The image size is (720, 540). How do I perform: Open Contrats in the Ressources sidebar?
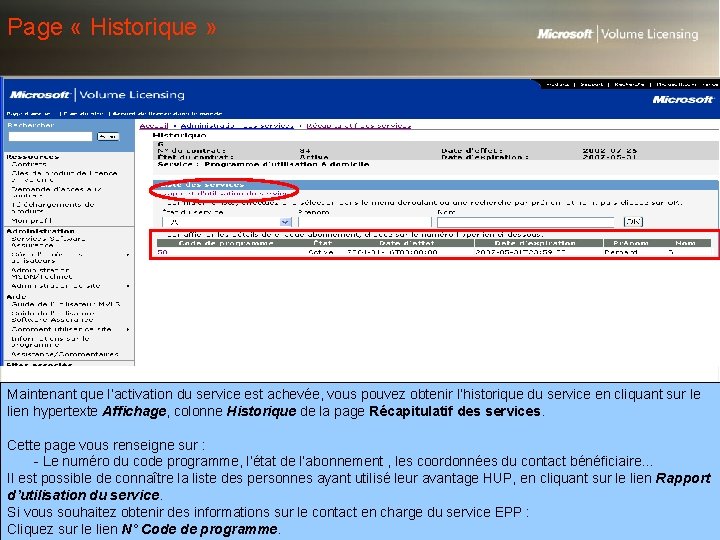point(29,164)
